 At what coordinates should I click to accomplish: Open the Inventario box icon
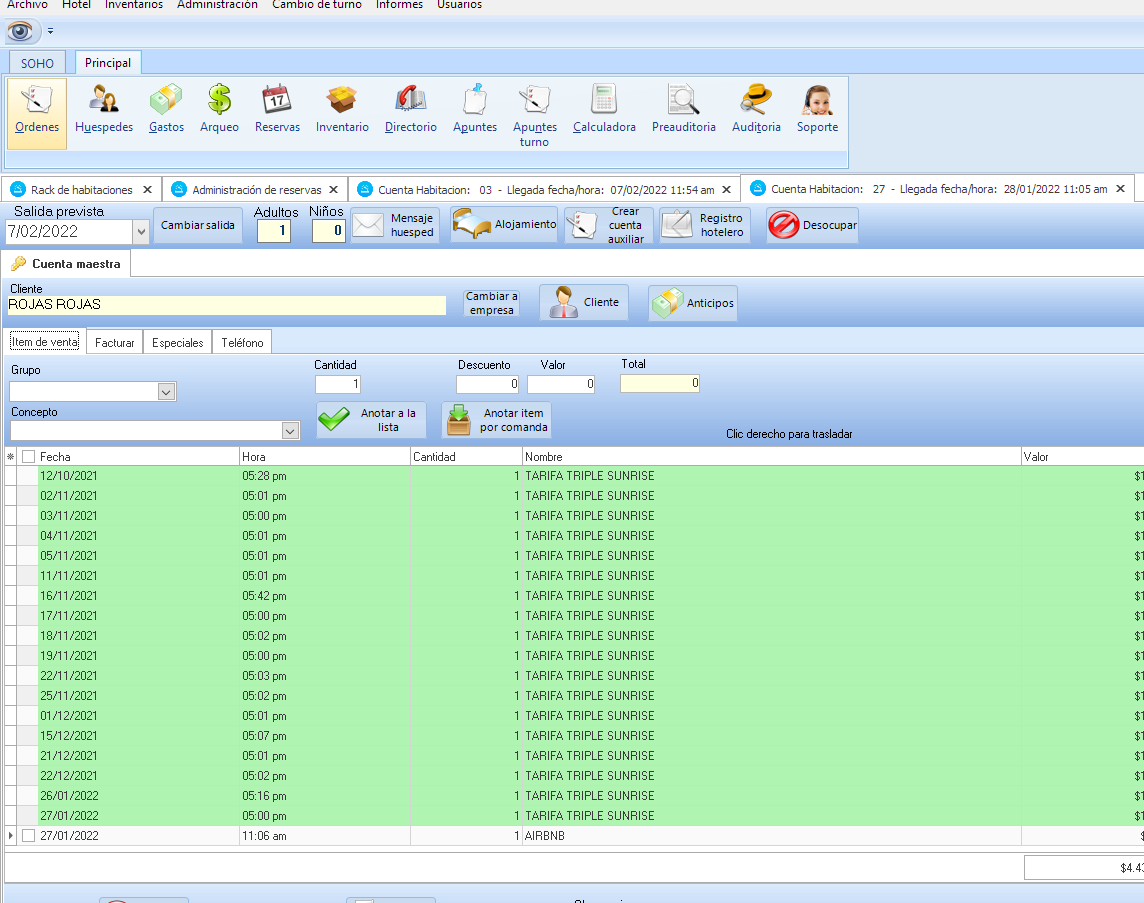342,101
